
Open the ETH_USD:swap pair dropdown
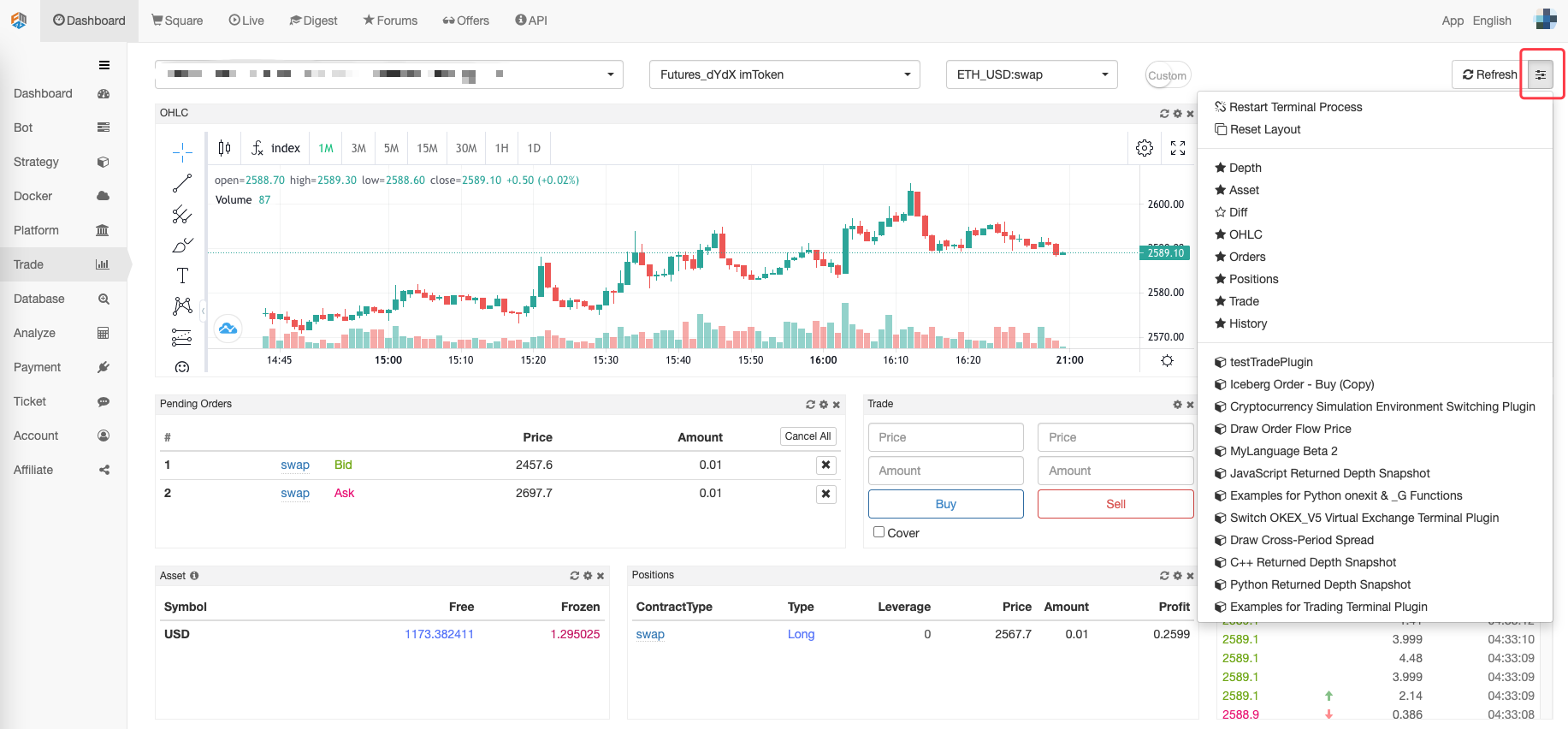pos(1032,74)
